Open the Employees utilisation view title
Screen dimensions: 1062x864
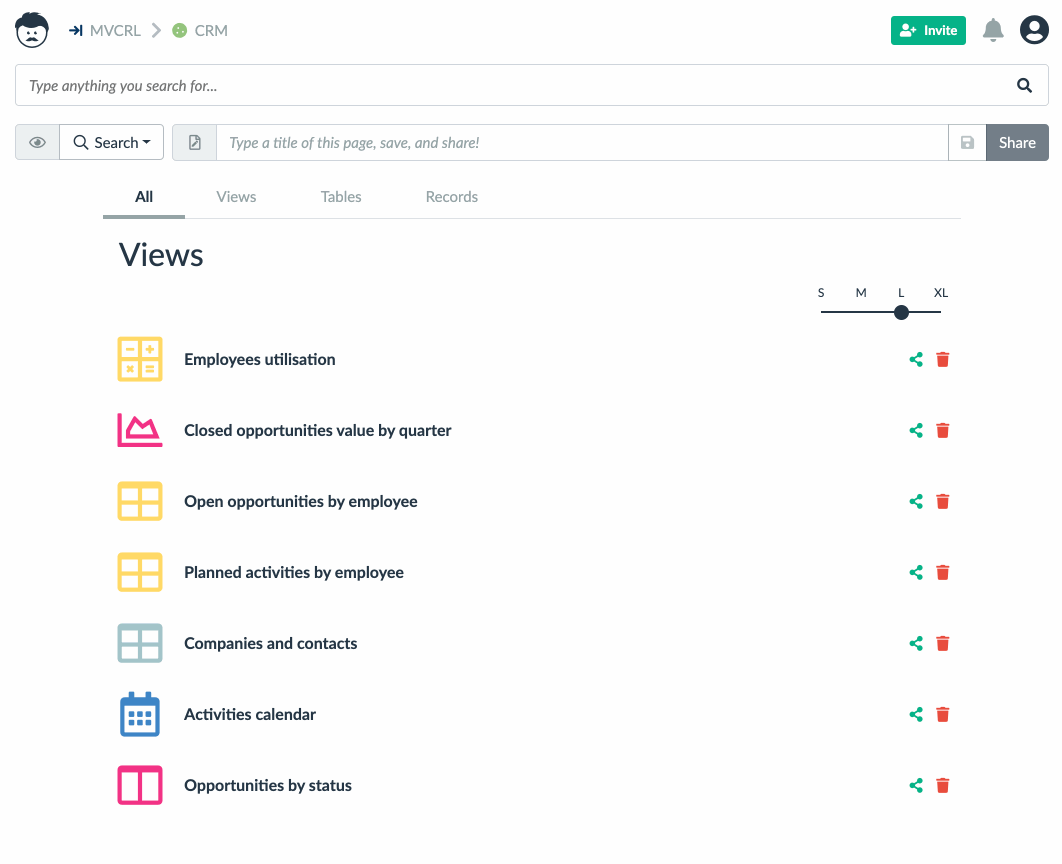259,360
